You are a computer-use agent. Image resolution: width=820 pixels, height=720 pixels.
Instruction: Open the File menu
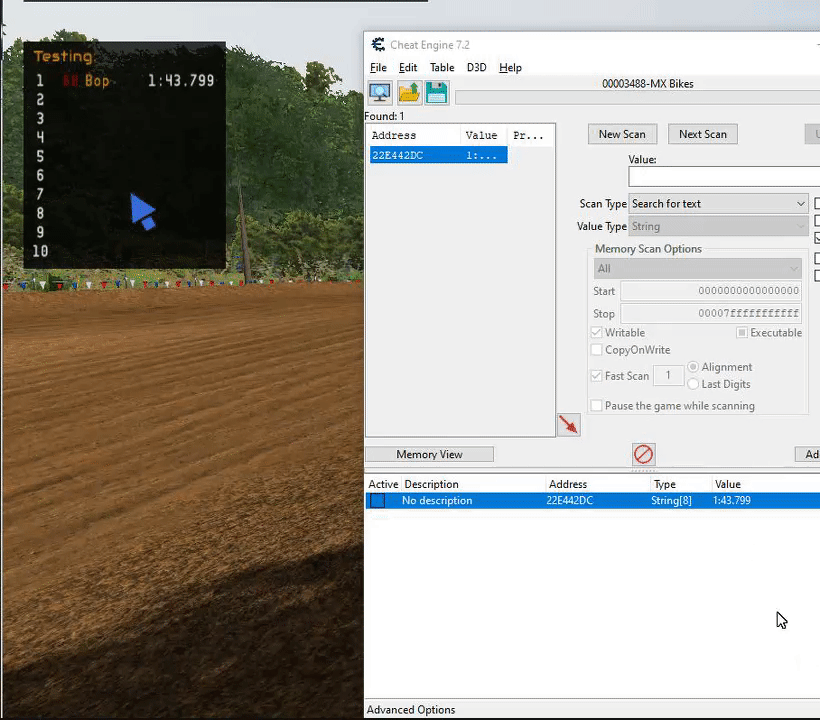(378, 67)
